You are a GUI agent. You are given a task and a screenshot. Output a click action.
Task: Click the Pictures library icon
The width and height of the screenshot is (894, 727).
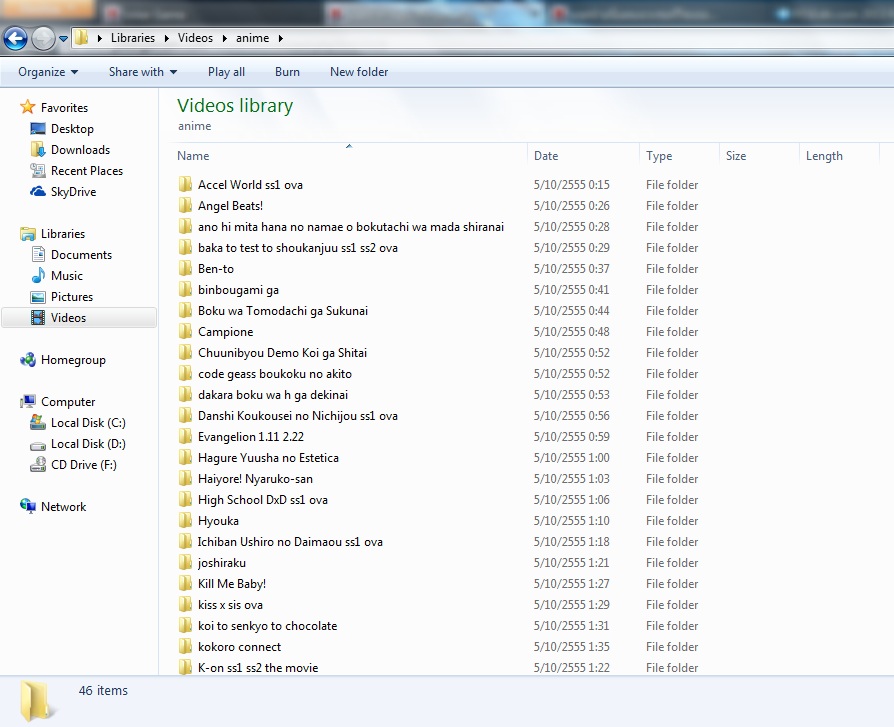click(x=38, y=297)
